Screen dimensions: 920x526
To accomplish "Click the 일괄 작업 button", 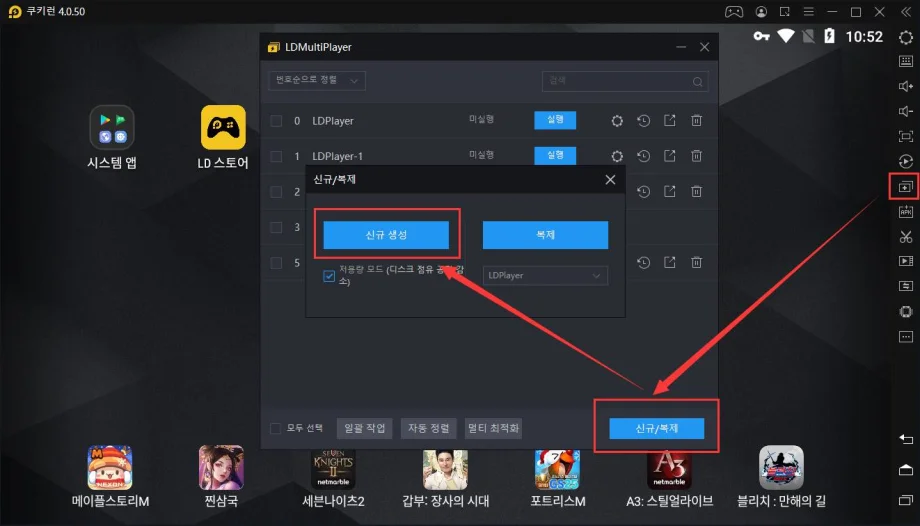I will click(x=364, y=429).
